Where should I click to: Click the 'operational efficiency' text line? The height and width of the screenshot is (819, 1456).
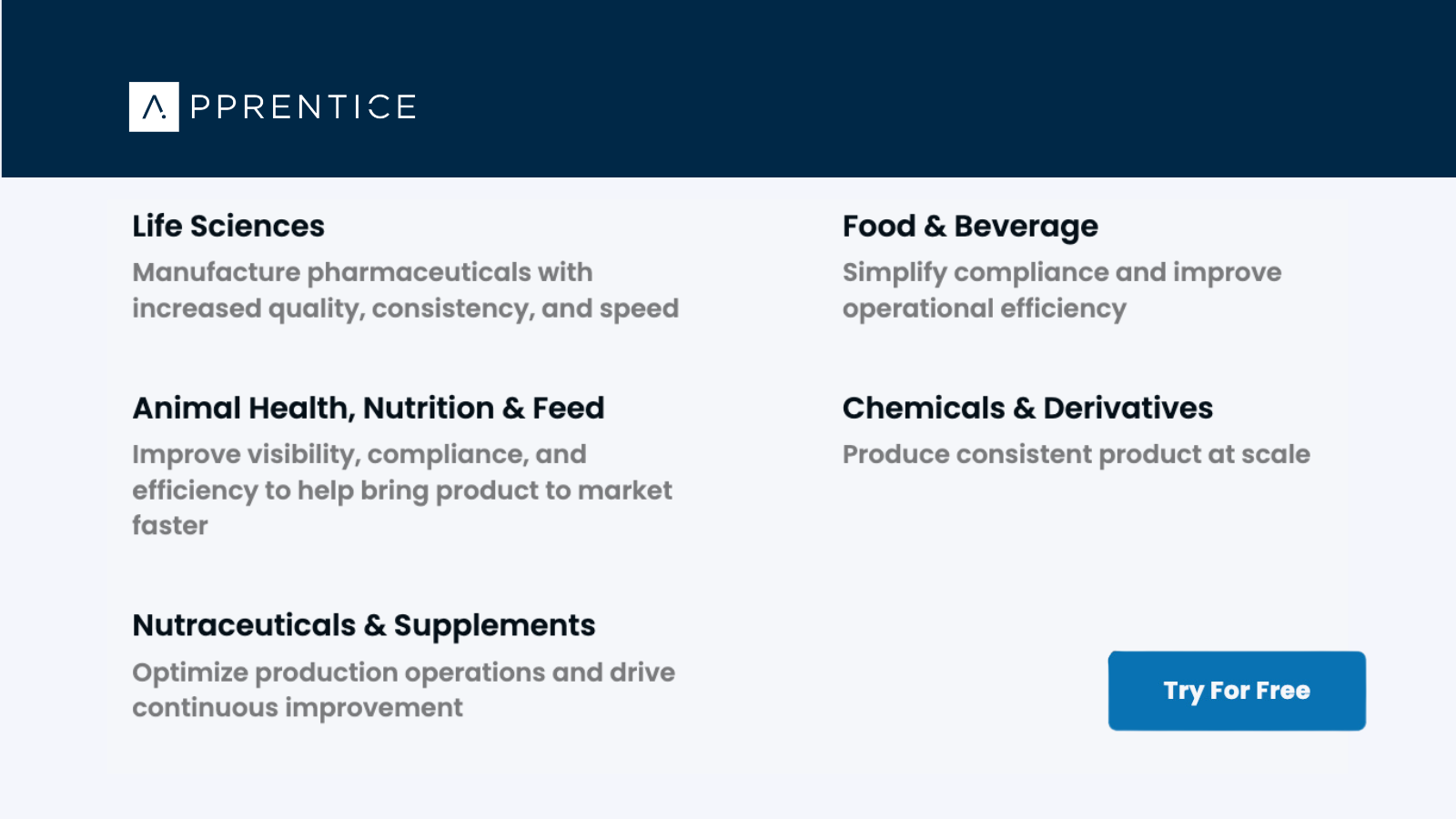pyautogui.click(x=985, y=308)
